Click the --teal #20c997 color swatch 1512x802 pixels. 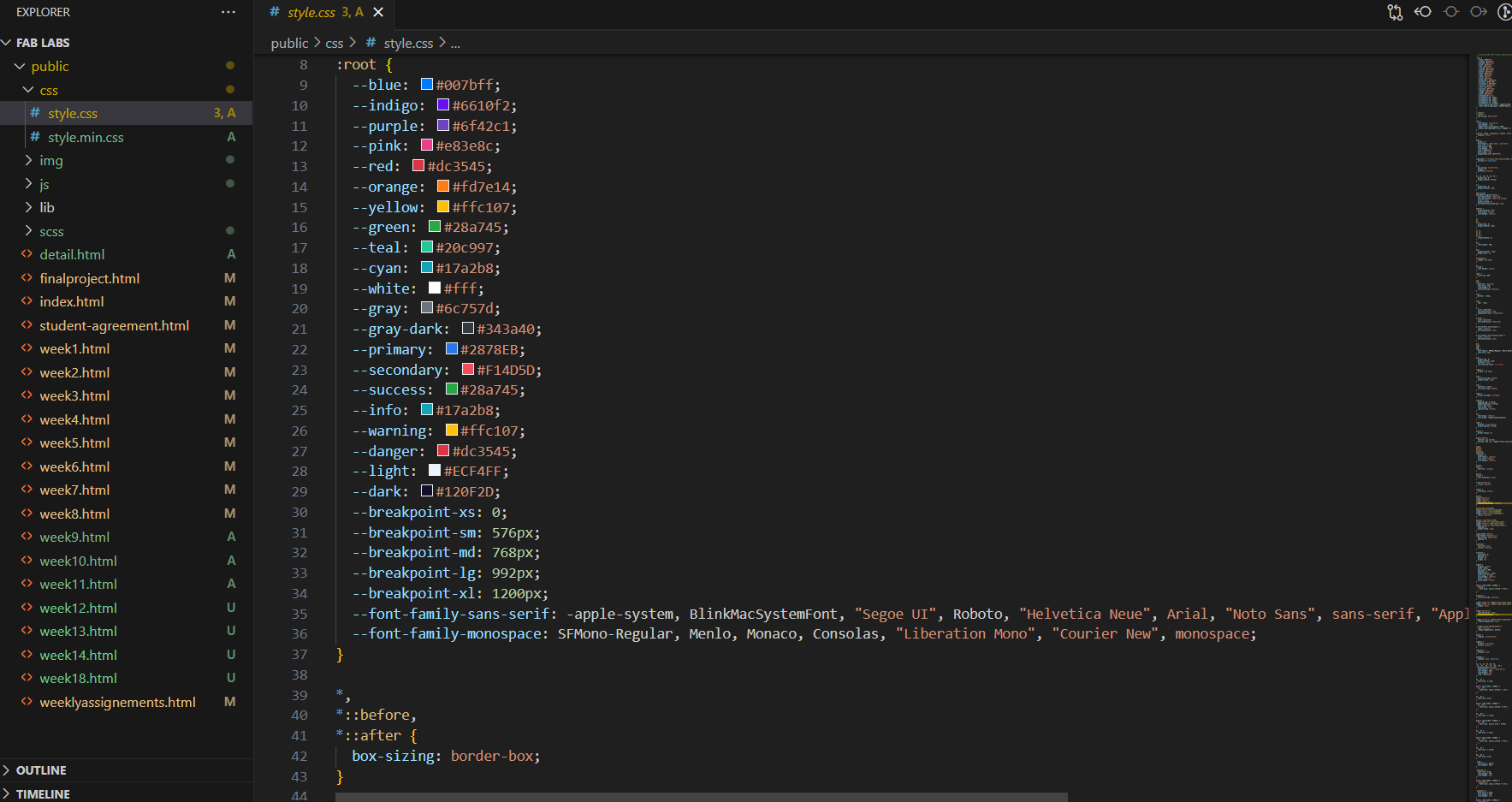426,247
